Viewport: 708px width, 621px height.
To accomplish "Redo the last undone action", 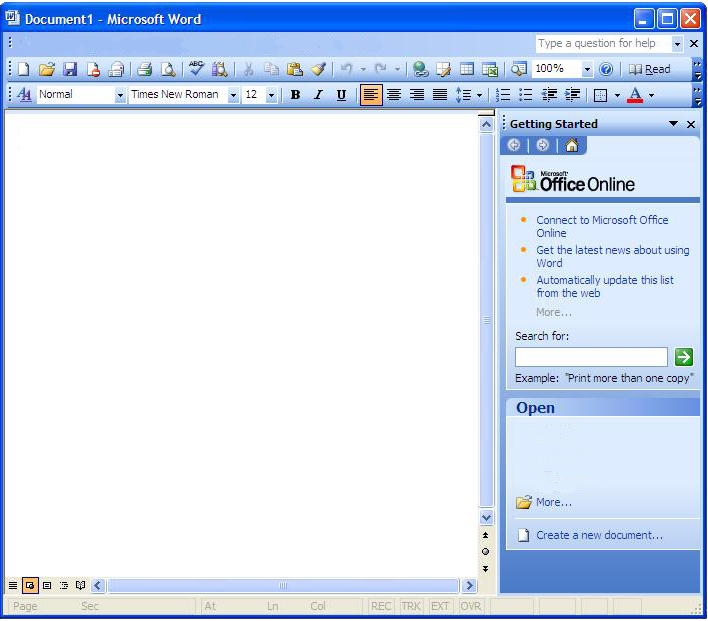I will pos(381,69).
